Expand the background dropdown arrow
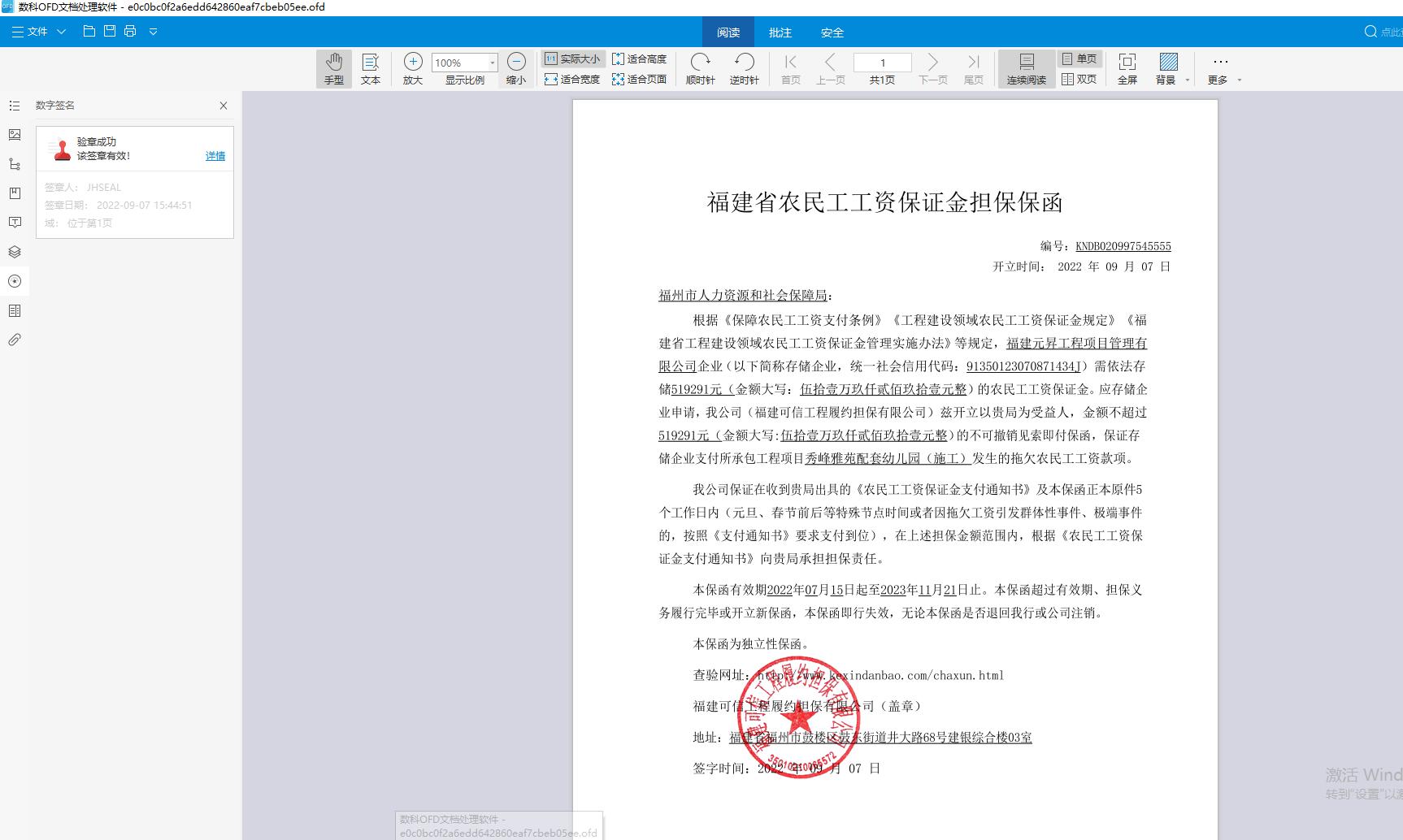Viewport: 1403px width, 840px height. click(x=1188, y=80)
